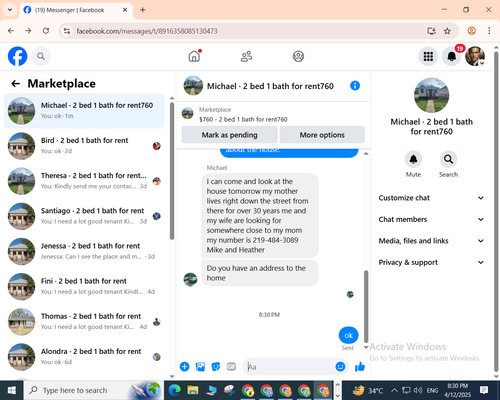
Task: Click browser reload icon
Action: pyautogui.click(x=46, y=31)
